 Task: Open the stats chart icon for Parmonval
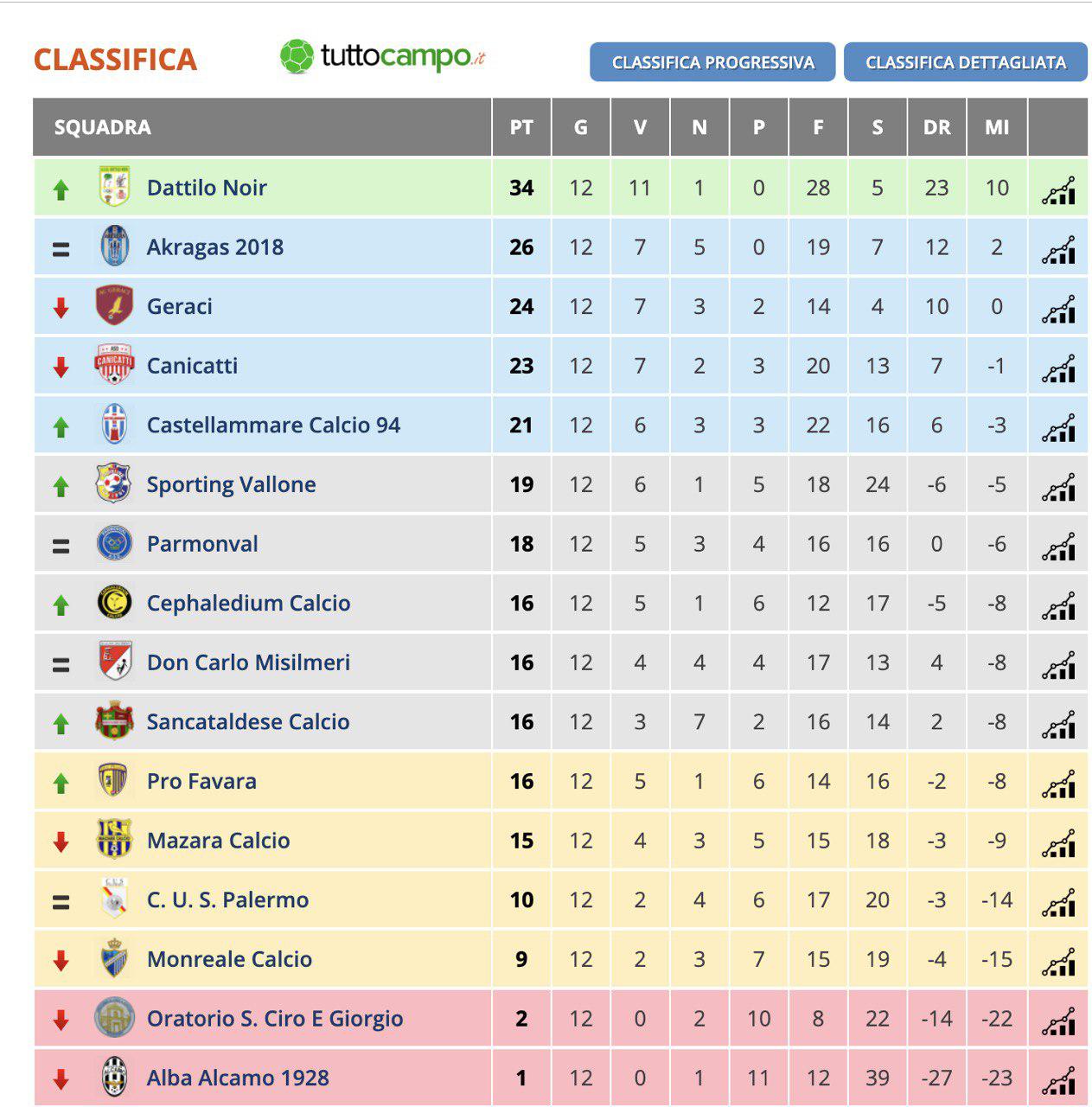[1058, 546]
